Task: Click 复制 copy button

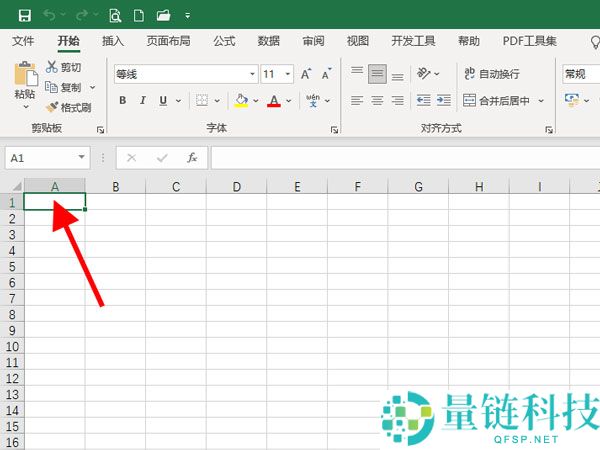Action: coord(64,87)
